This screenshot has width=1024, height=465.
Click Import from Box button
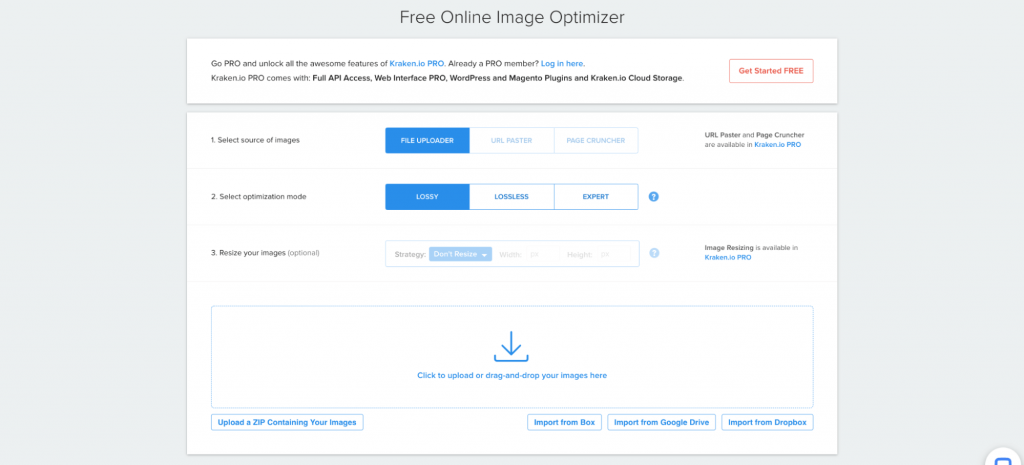coord(564,422)
